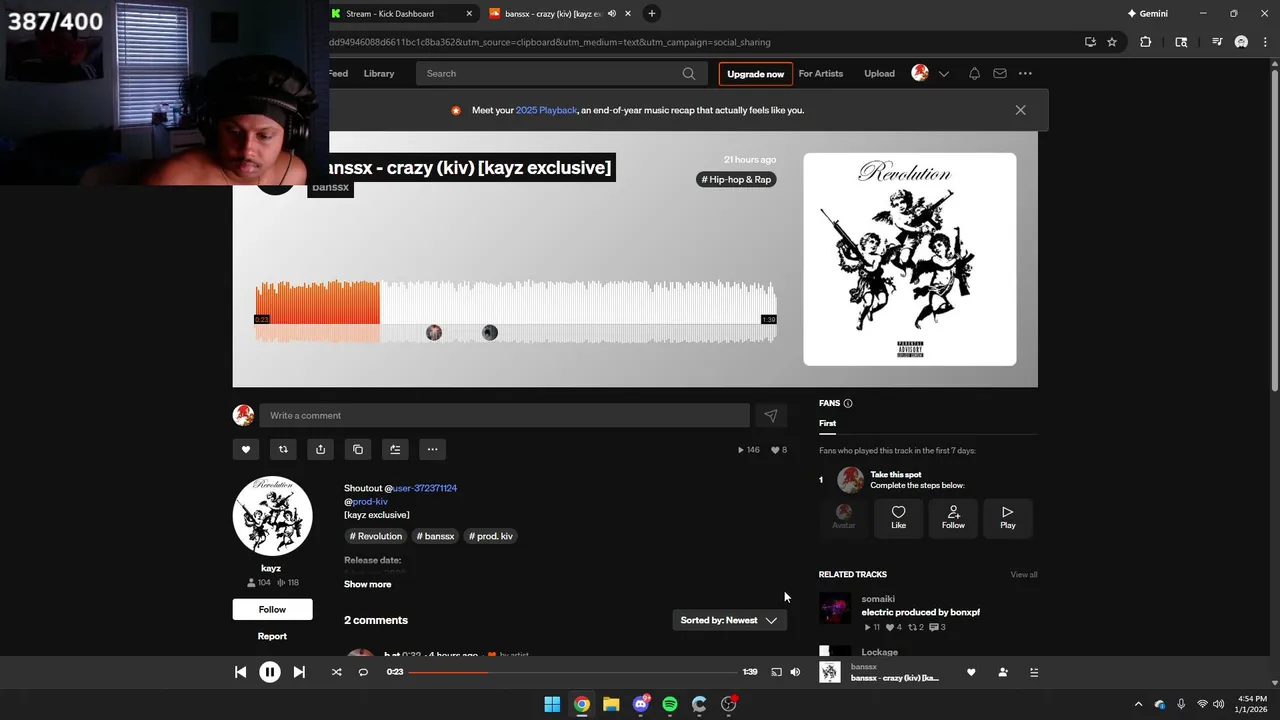The height and width of the screenshot is (720, 1280).
Task: Go to the Upload page
Action: coord(879,73)
